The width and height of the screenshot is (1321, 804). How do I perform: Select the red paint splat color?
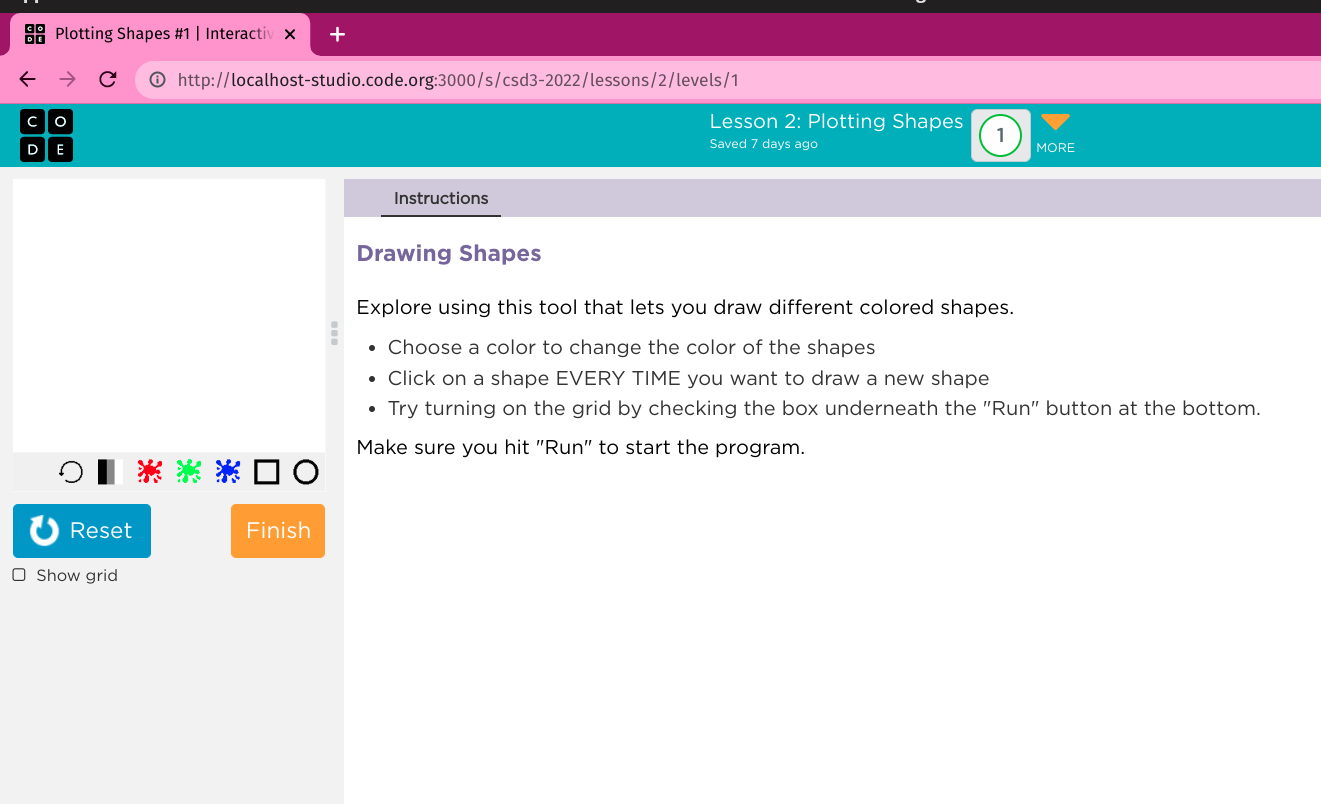coord(149,471)
